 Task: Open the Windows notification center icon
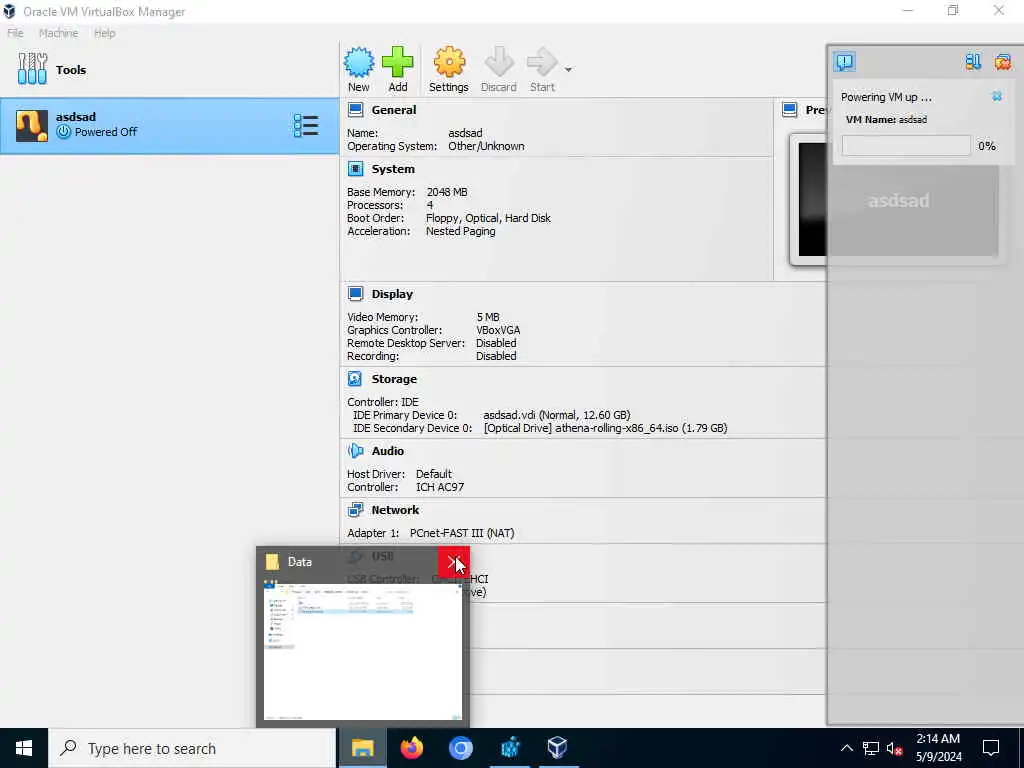991,748
